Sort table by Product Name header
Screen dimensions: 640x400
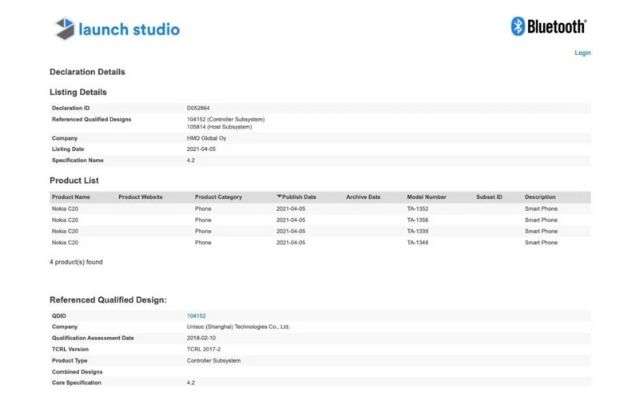pos(70,197)
